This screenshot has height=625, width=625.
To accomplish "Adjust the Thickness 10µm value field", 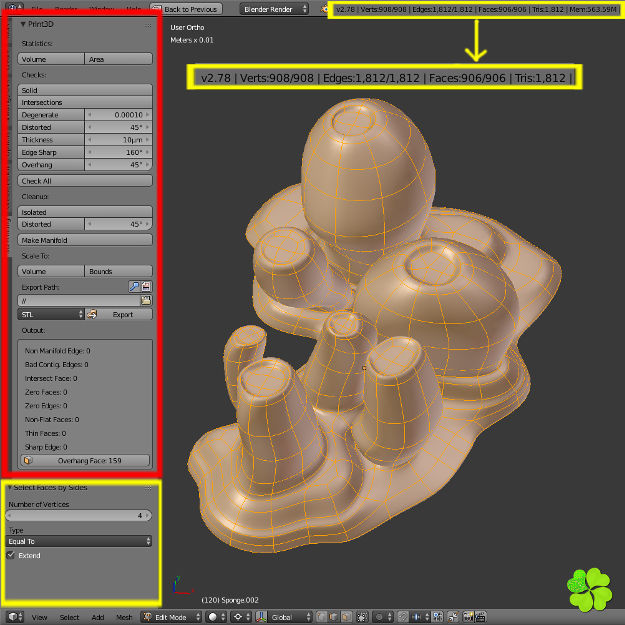I will coord(118,140).
